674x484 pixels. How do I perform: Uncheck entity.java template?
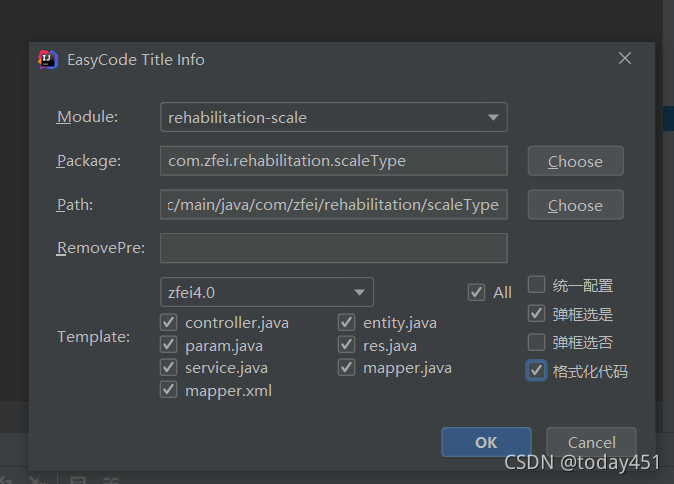tap(346, 322)
